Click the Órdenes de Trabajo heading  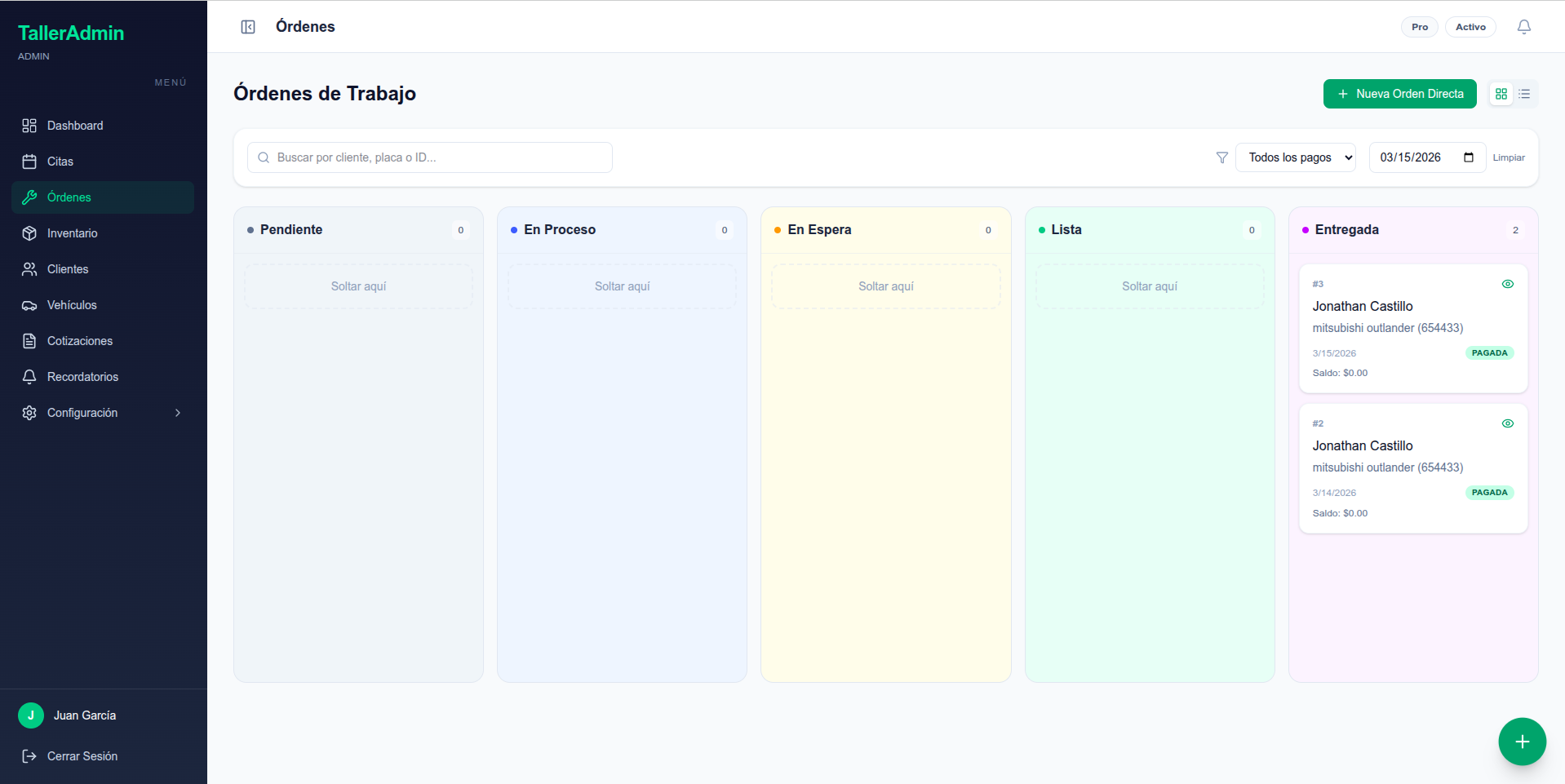pos(325,94)
